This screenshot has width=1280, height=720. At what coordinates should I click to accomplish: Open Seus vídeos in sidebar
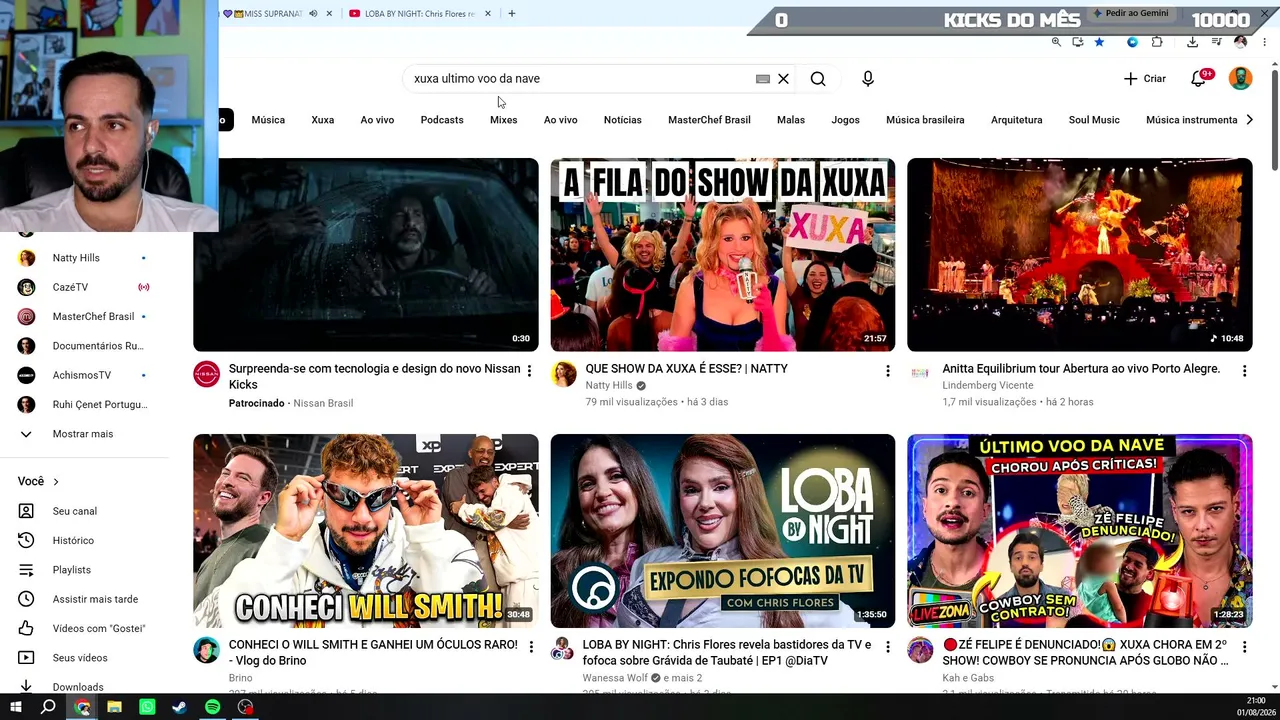(83, 658)
